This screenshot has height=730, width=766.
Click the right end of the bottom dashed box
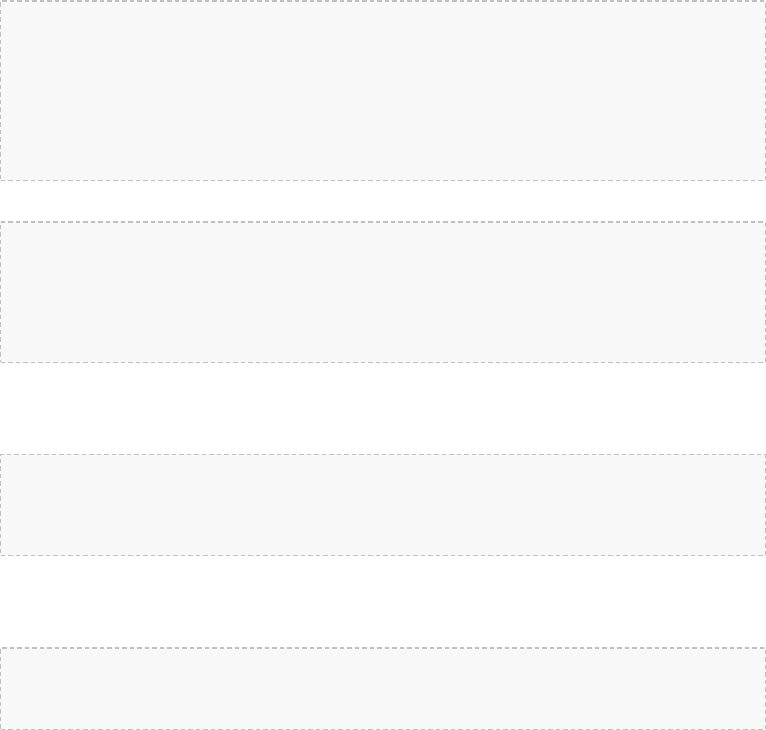tap(746, 689)
